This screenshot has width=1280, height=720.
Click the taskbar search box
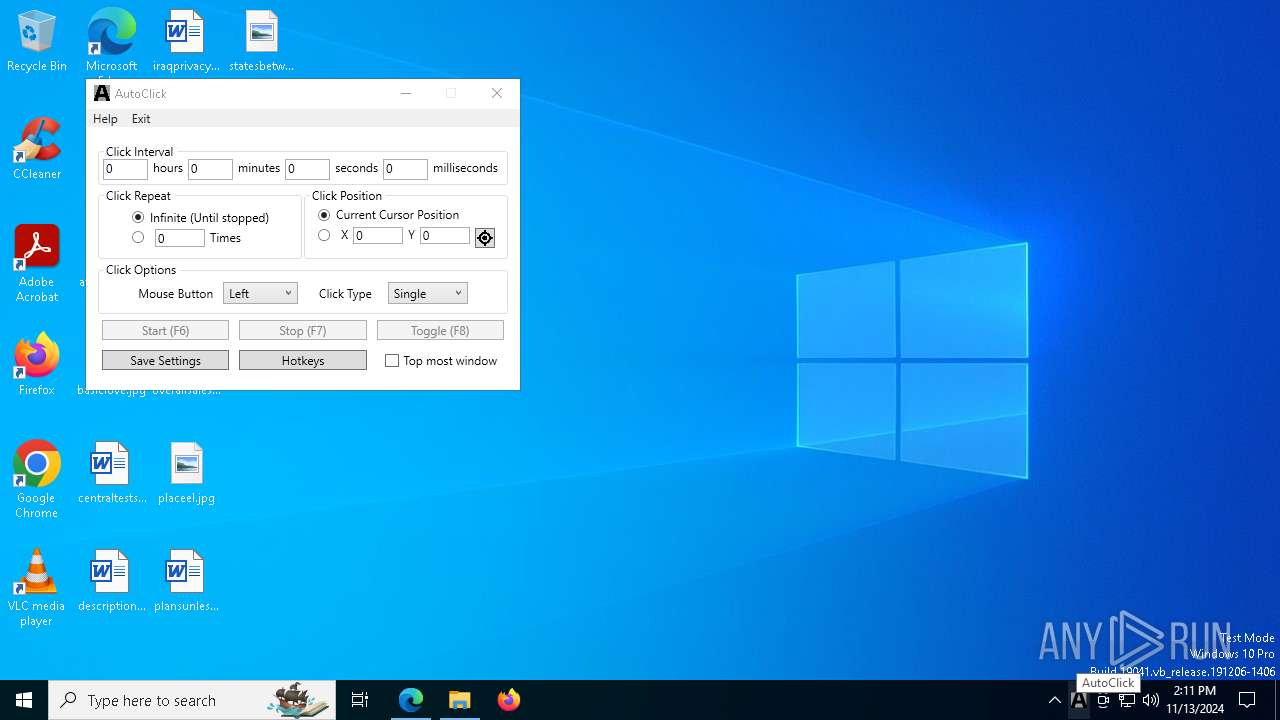point(192,700)
